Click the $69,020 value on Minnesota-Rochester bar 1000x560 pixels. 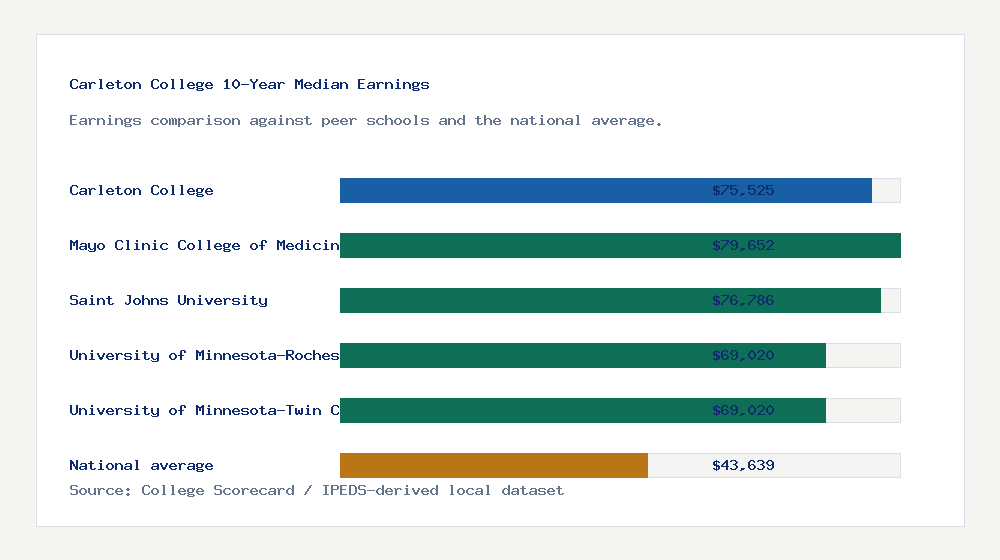click(743, 355)
